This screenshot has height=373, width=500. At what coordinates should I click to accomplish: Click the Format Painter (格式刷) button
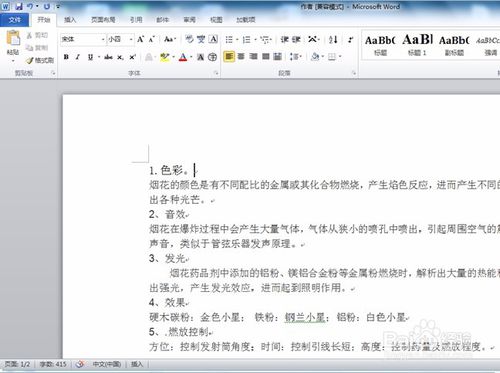tap(40, 60)
